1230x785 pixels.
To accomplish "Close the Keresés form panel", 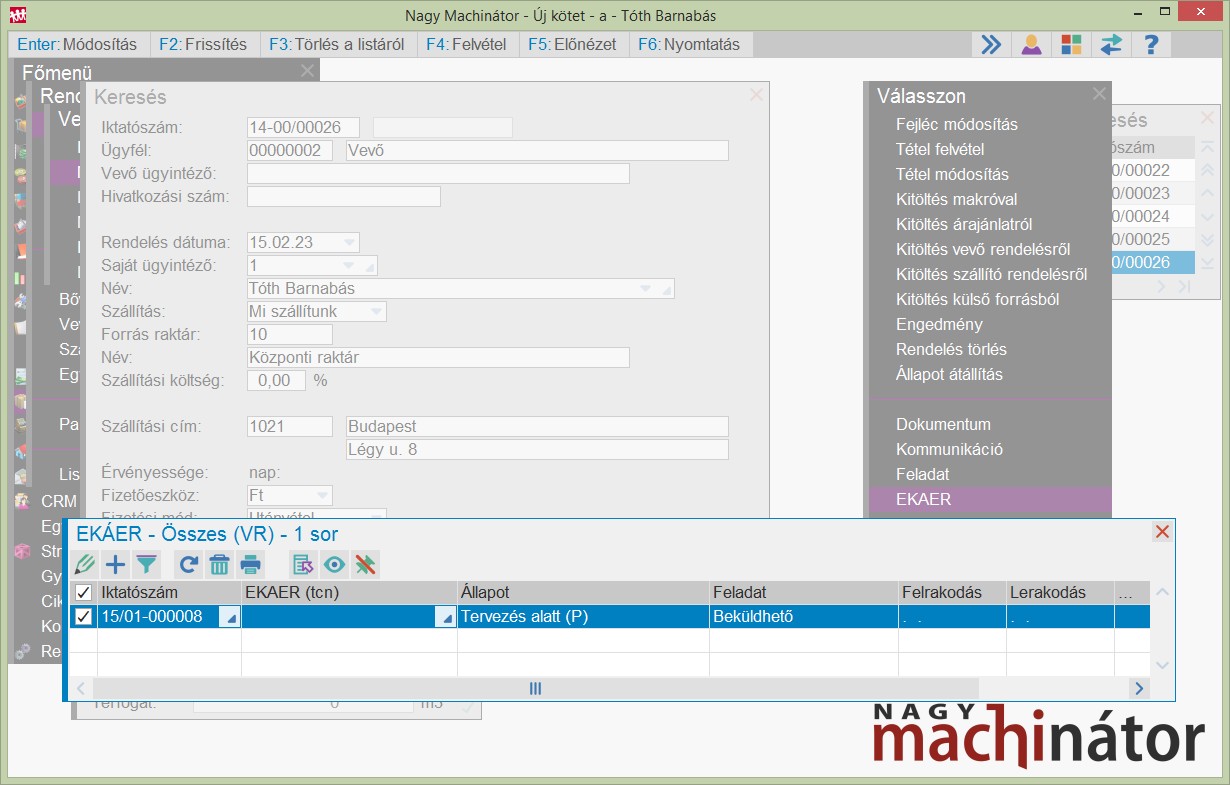I will click(x=756, y=95).
